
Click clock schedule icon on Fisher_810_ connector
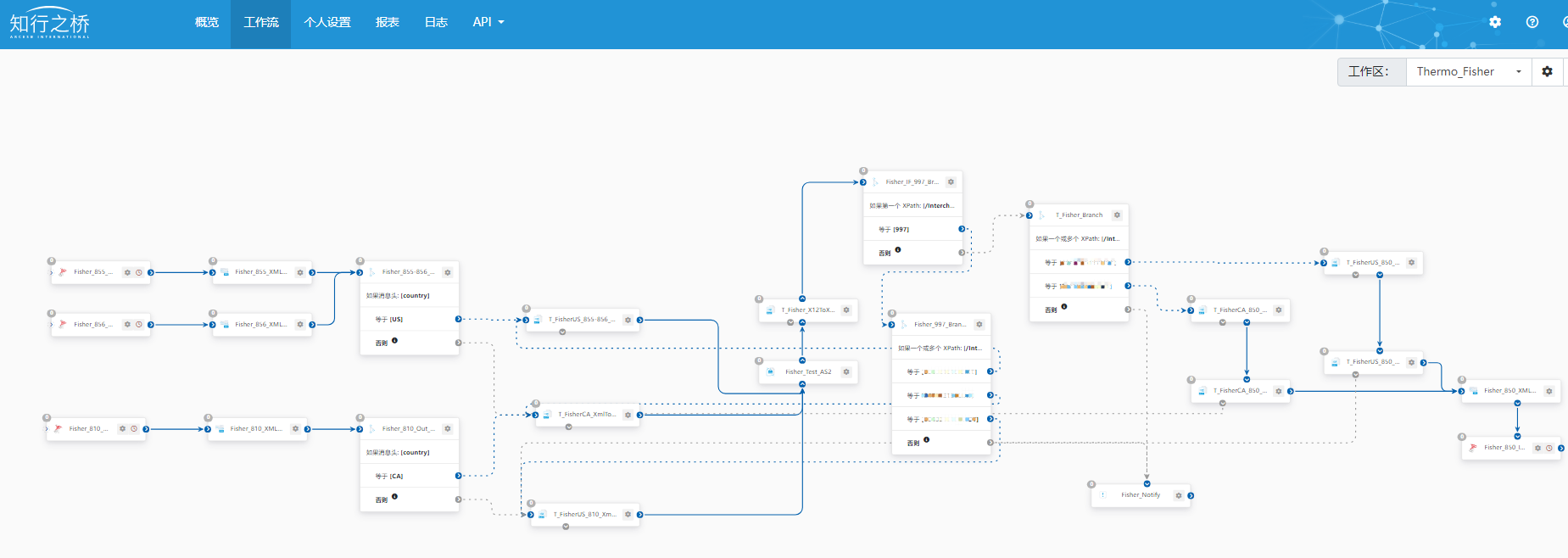pos(134,429)
